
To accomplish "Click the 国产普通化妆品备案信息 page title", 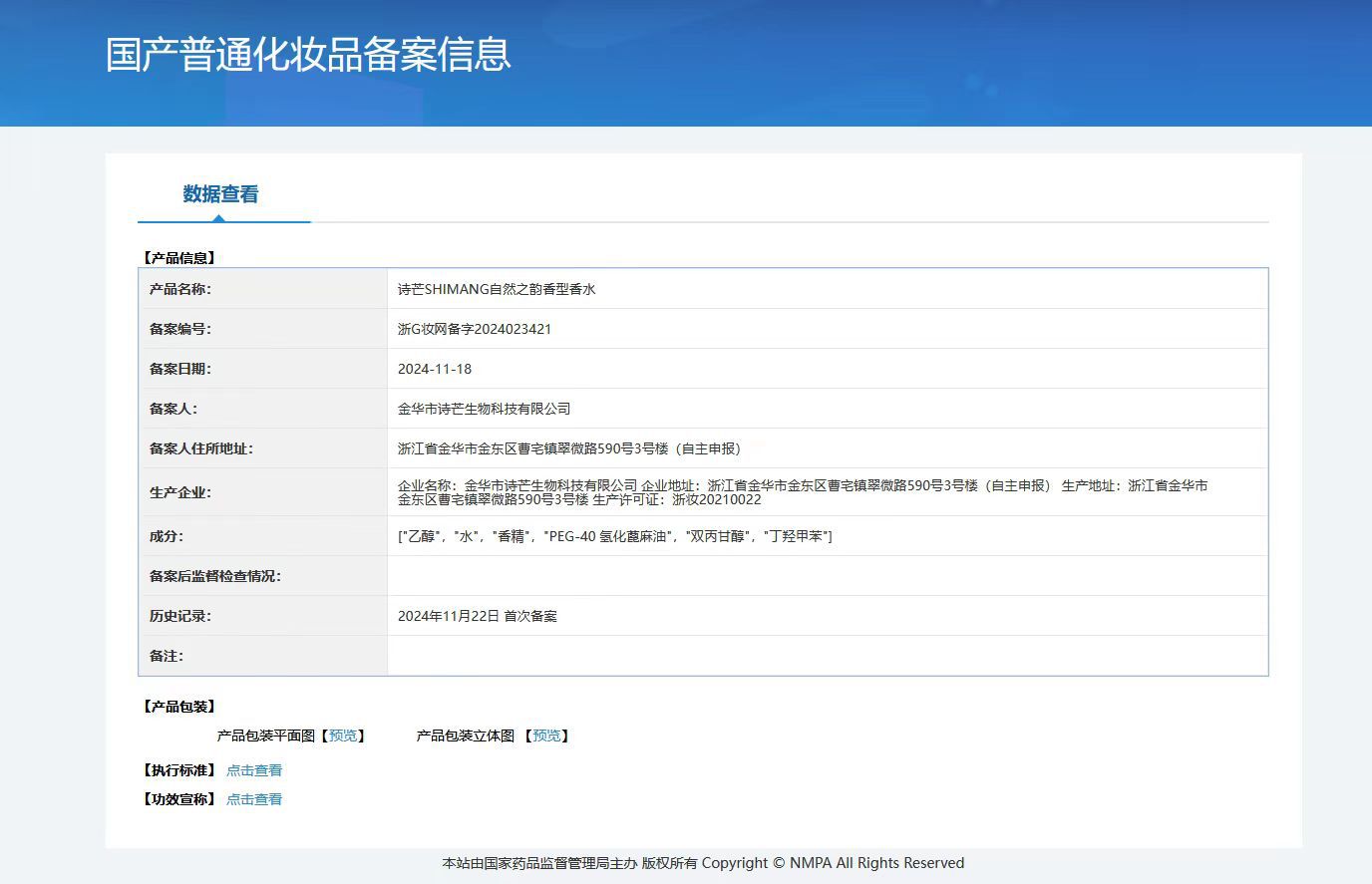I will (x=308, y=55).
